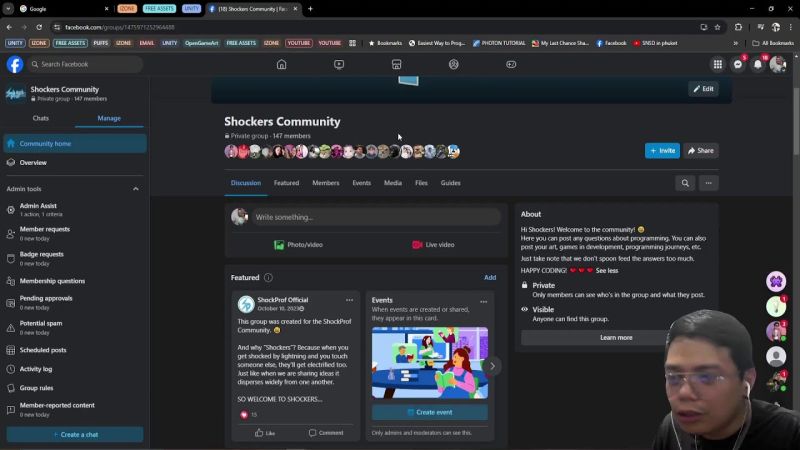Viewport: 800px width, 450px height.
Task: Open the Events tab
Action: (x=361, y=183)
